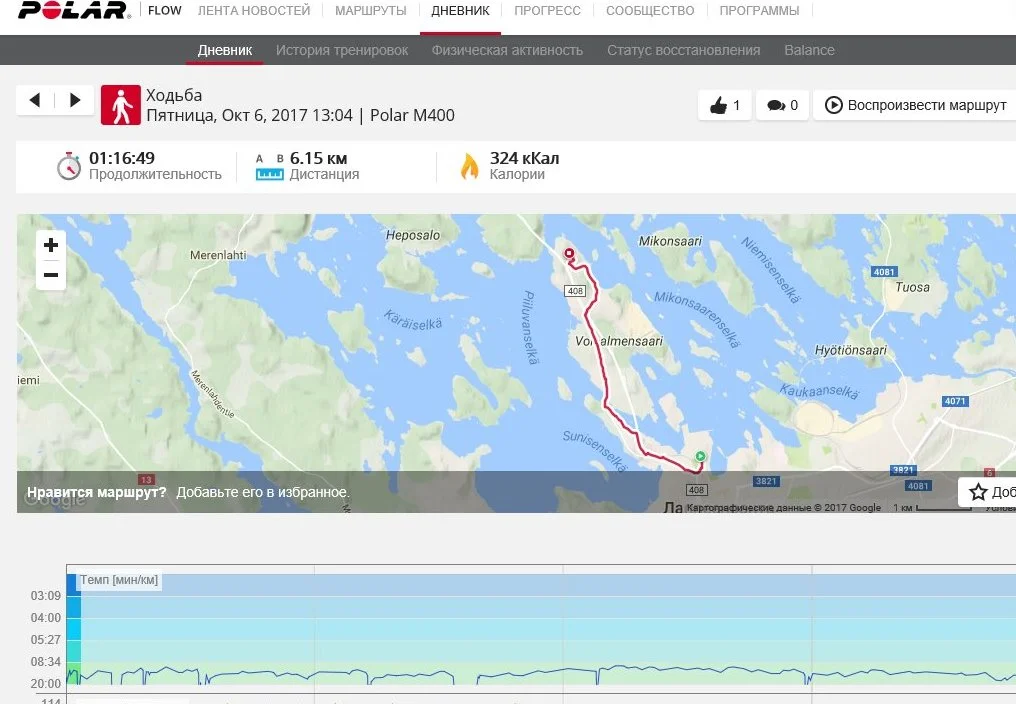The width and height of the screenshot is (1016, 704).
Task: Click the calories flame icon
Action: (x=470, y=166)
